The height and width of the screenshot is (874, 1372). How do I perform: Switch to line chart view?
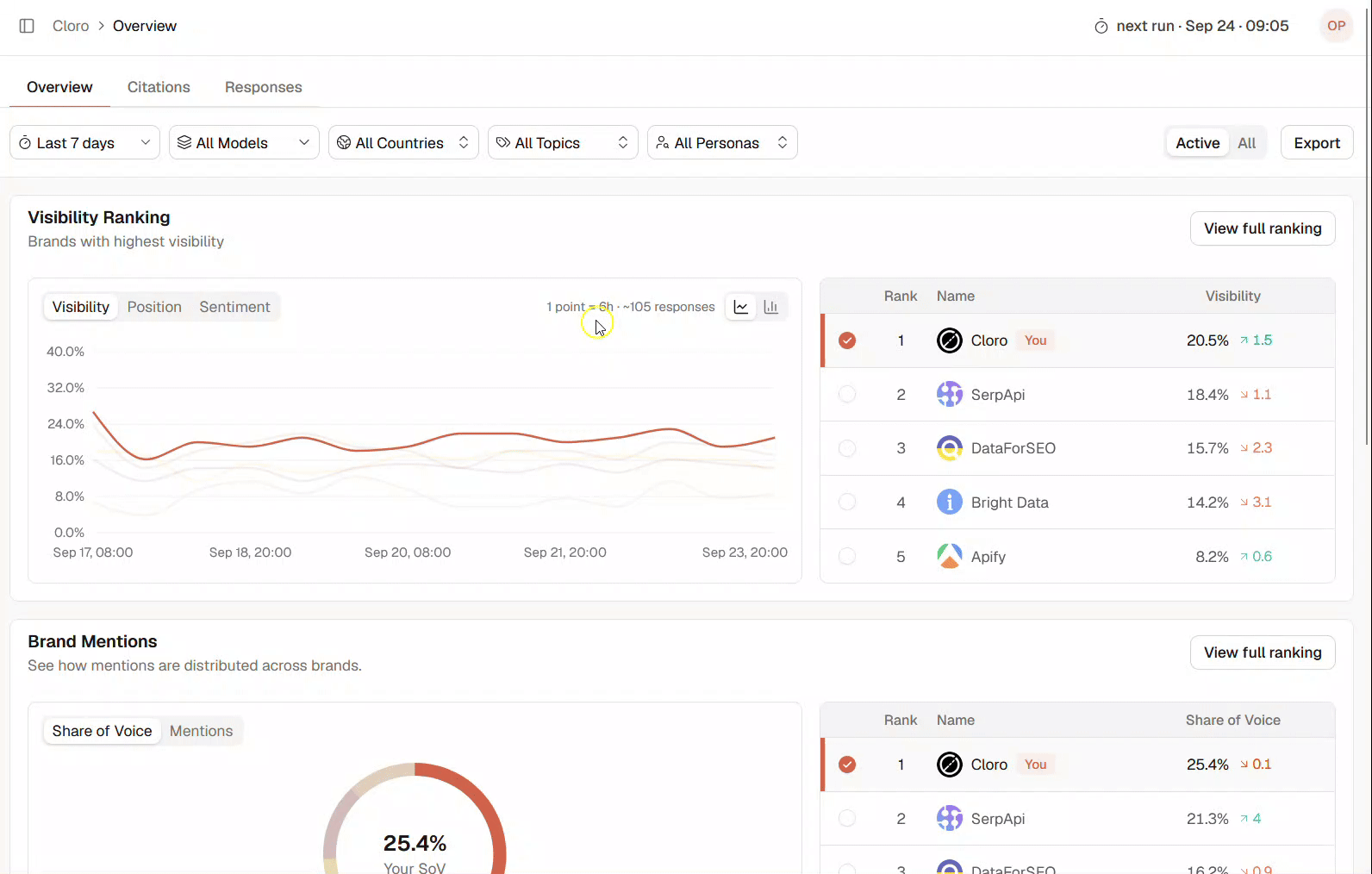(x=740, y=307)
